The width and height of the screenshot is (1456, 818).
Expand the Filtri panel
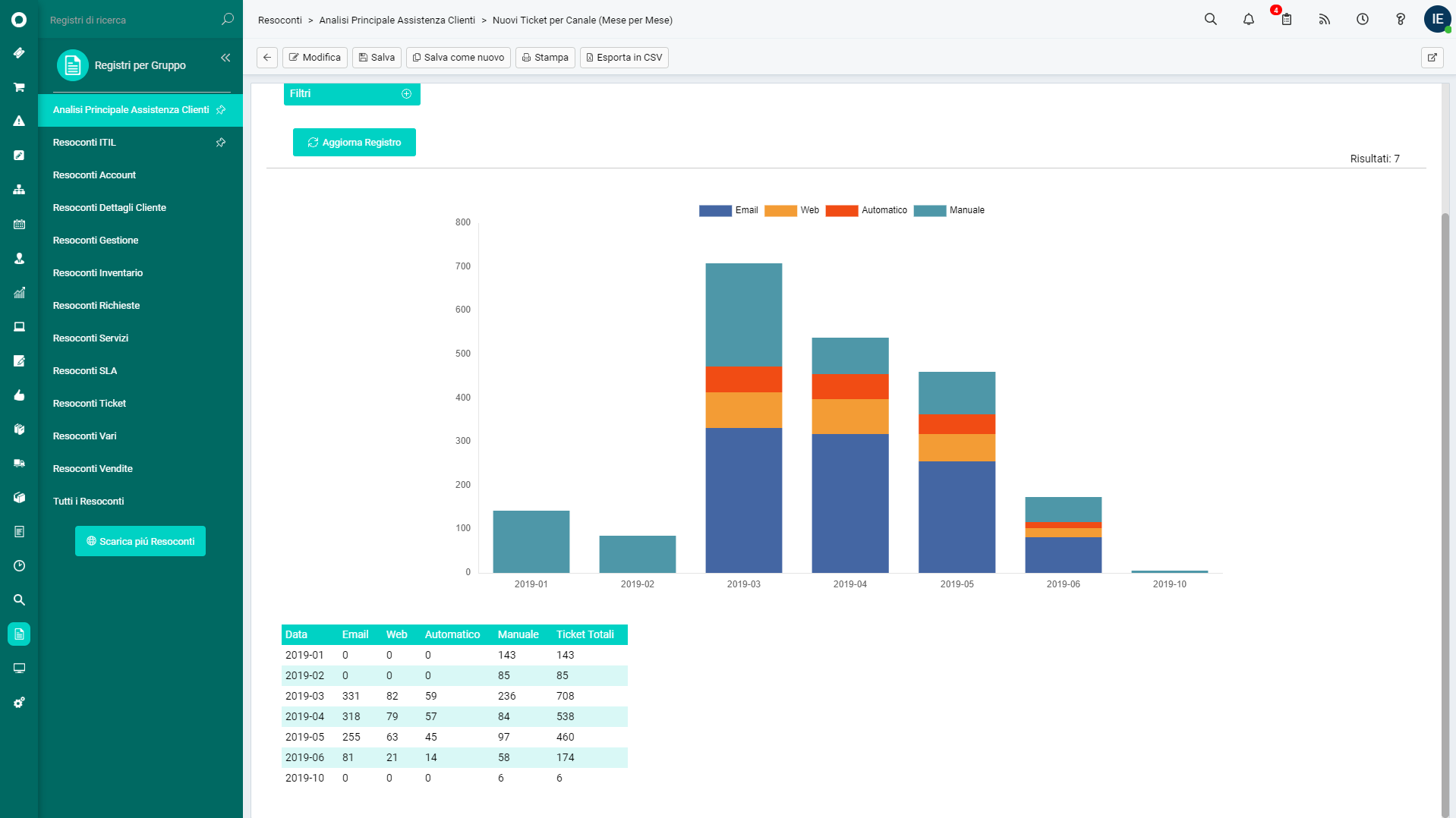406,94
